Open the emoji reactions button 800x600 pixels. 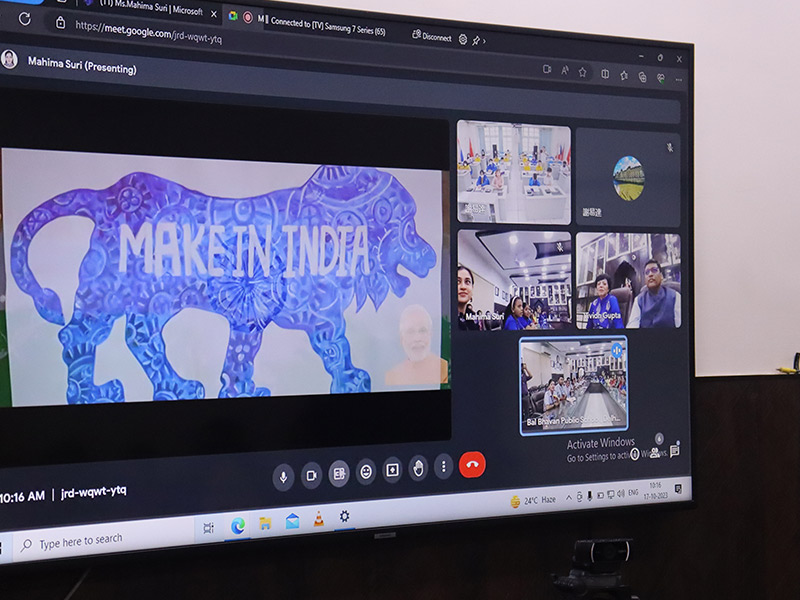366,471
